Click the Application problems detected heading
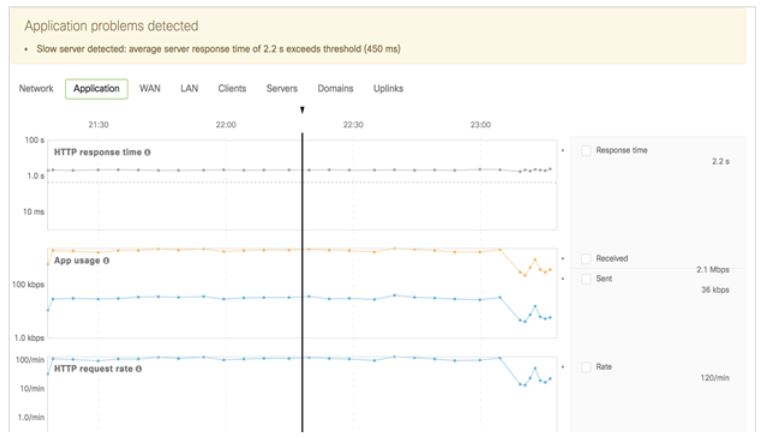Image resolution: width=762 pixels, height=439 pixels. (111, 25)
